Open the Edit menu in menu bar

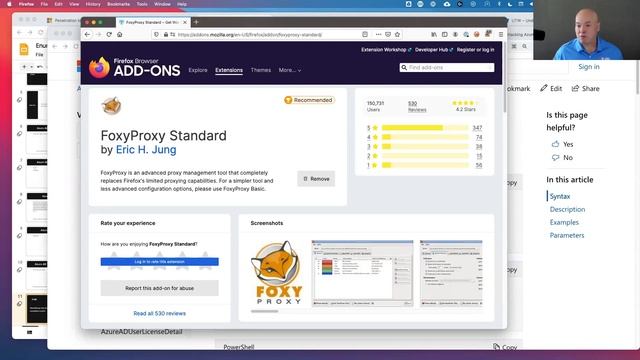click(x=58, y=4)
